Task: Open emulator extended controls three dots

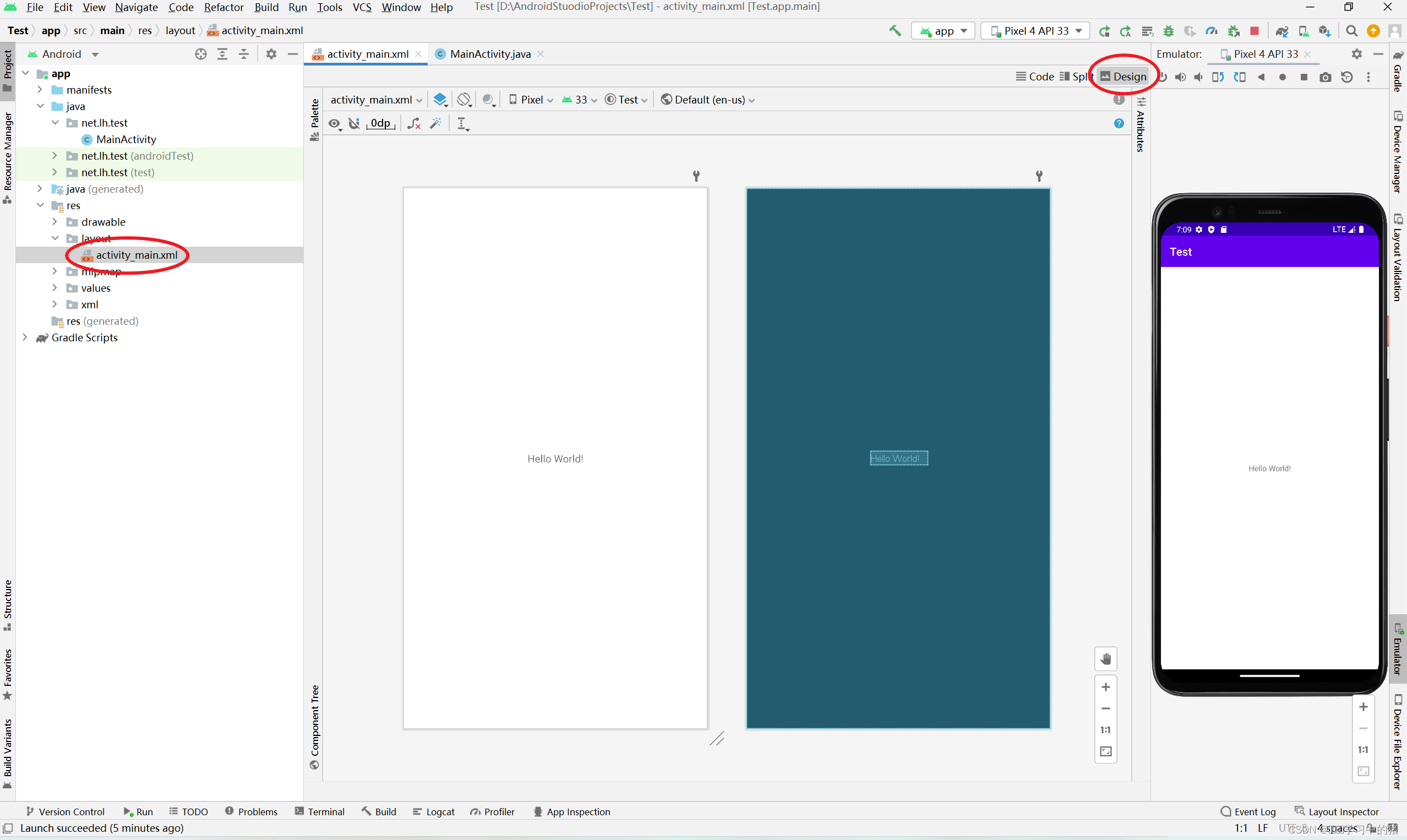Action: (1368, 77)
